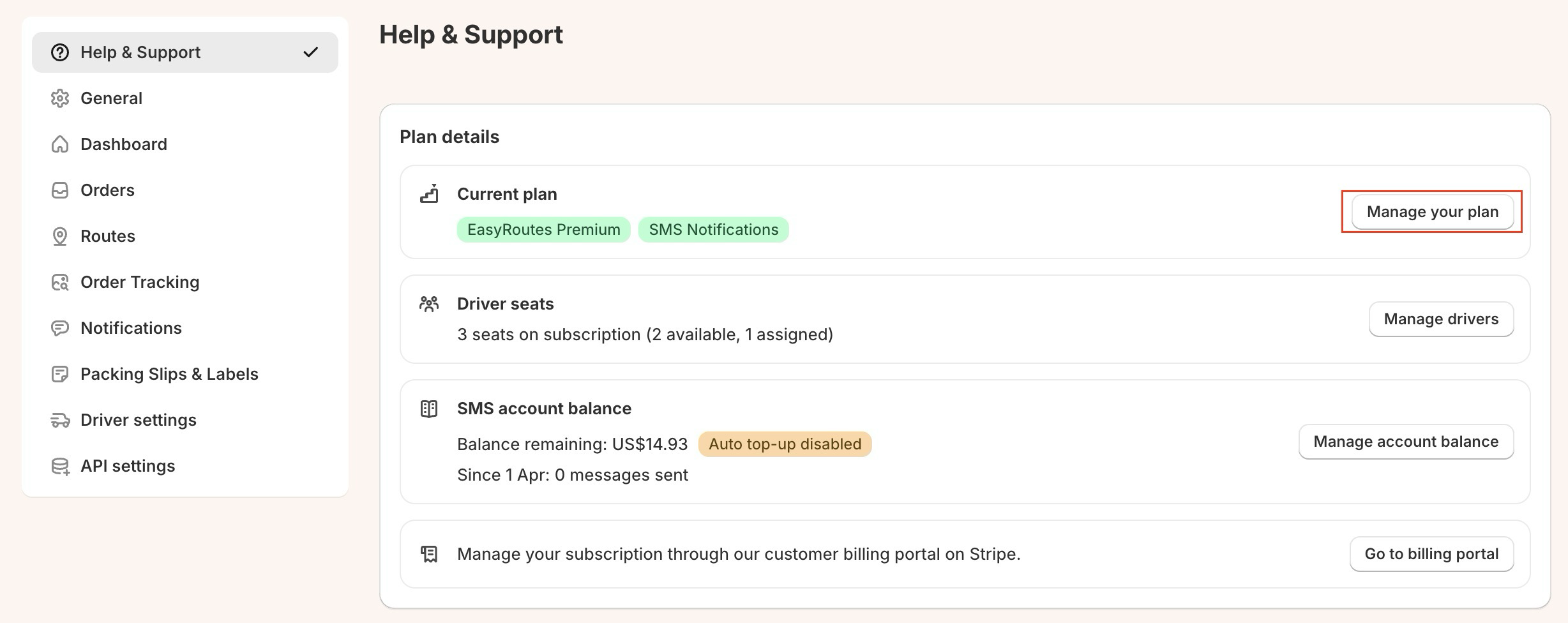Image resolution: width=1568 pixels, height=623 pixels.
Task: Click the Routes map pin icon
Action: click(60, 236)
